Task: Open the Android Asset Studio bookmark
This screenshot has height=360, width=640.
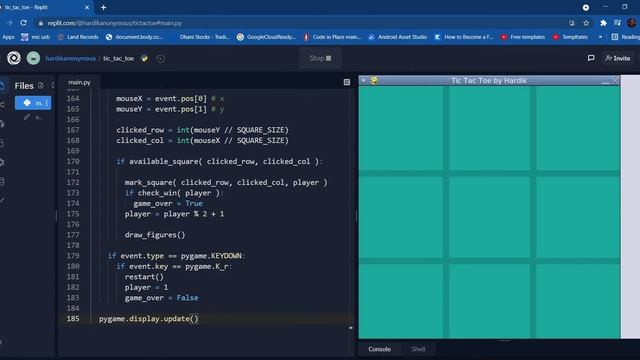Action: (398, 37)
